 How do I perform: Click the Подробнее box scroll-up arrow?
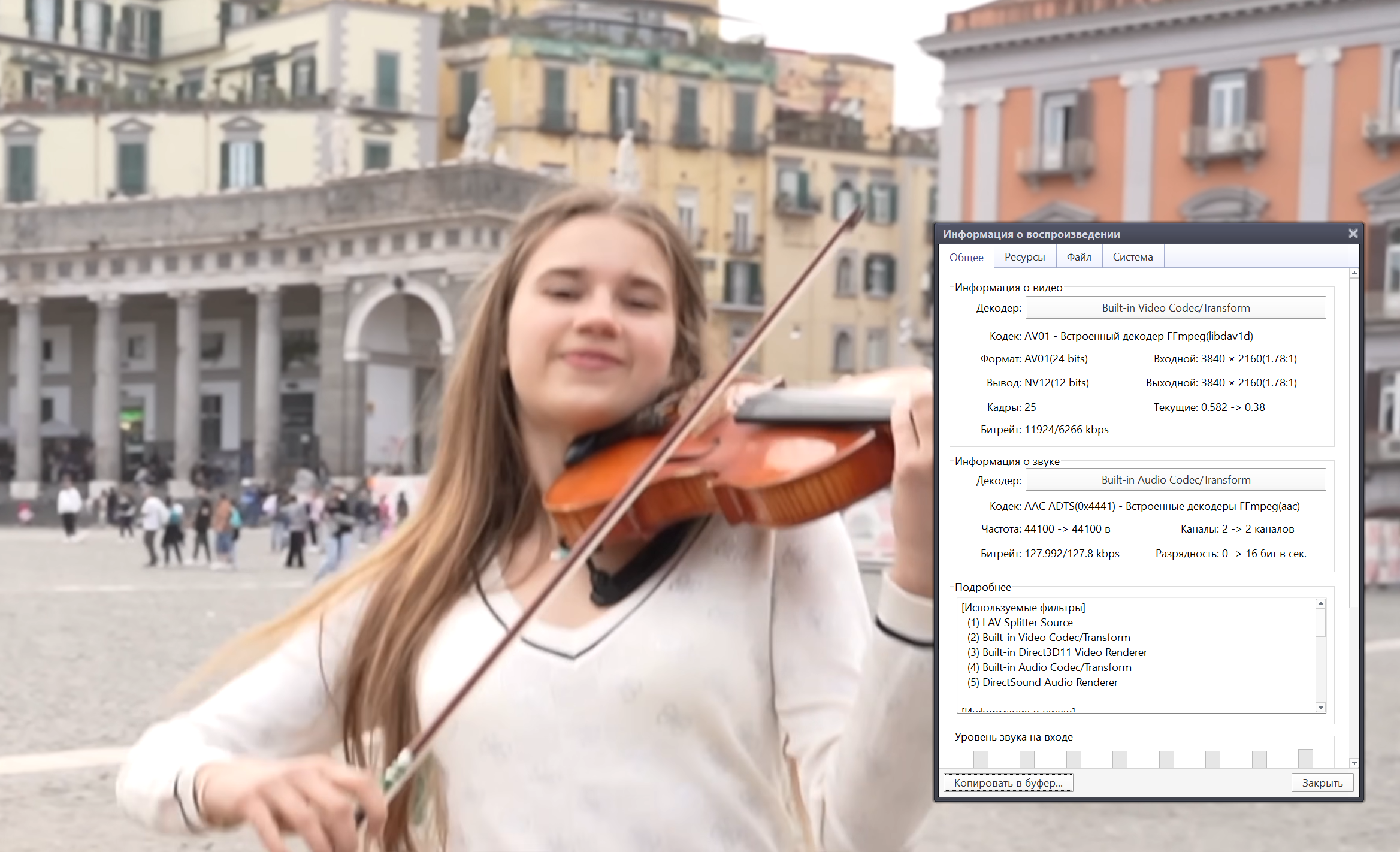coord(1320,604)
